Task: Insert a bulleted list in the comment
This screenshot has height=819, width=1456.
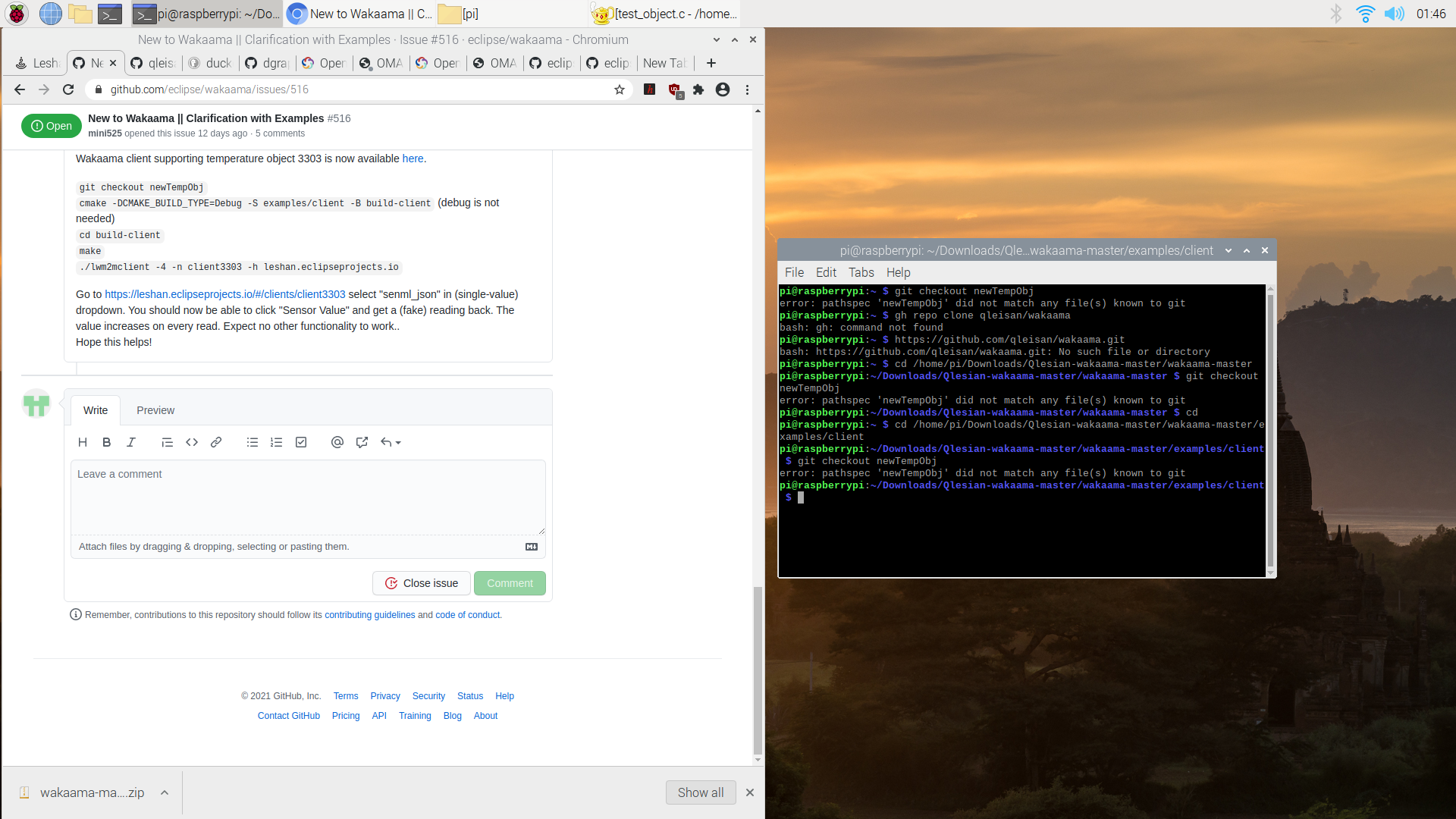Action: [x=253, y=442]
